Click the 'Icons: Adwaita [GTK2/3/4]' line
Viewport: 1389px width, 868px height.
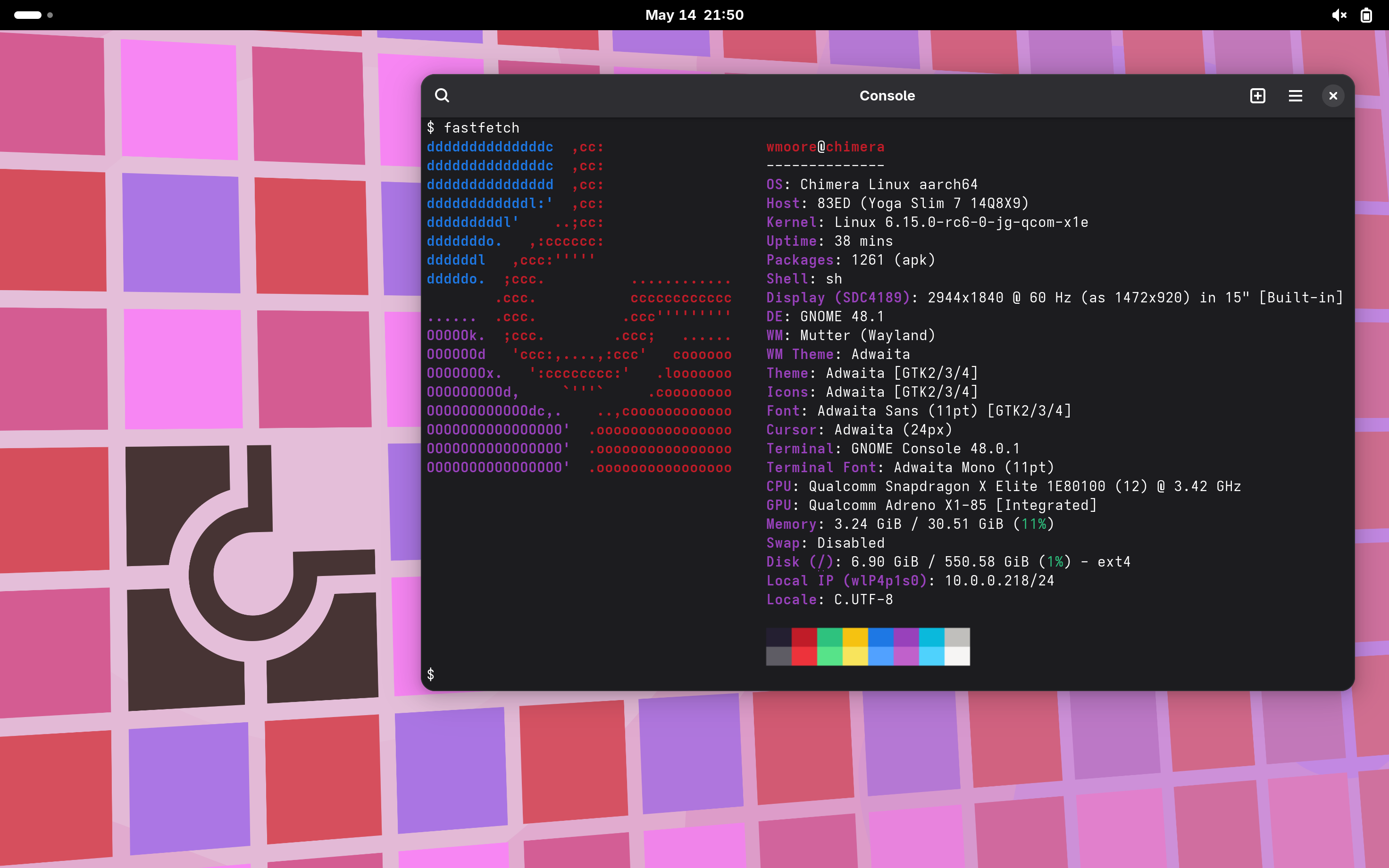pyautogui.click(x=872, y=392)
